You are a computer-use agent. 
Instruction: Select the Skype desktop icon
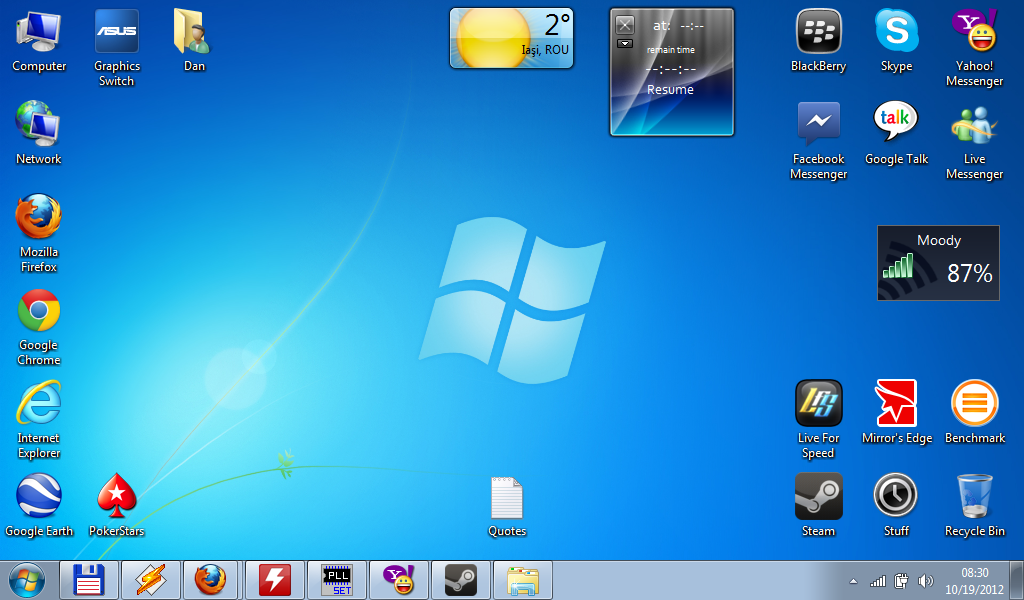point(897,40)
